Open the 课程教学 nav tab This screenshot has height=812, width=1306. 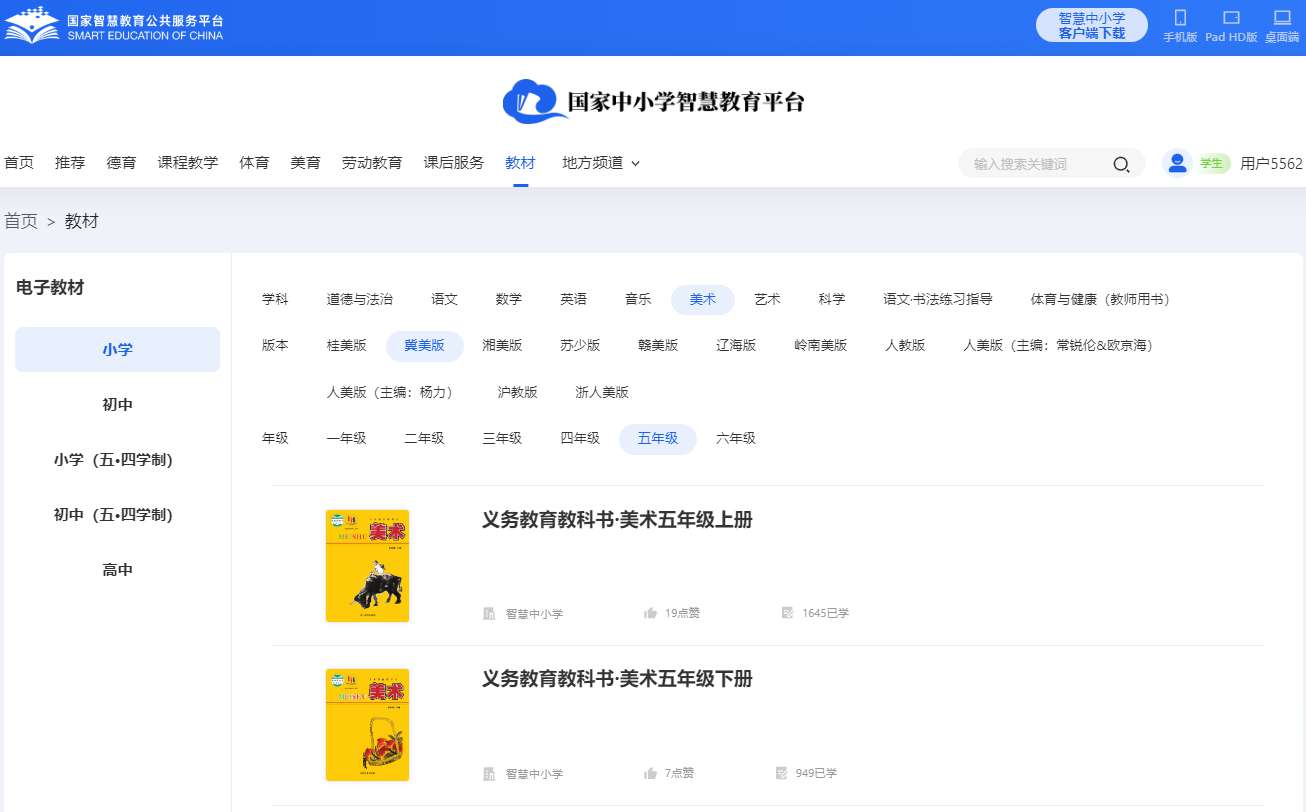pos(188,163)
